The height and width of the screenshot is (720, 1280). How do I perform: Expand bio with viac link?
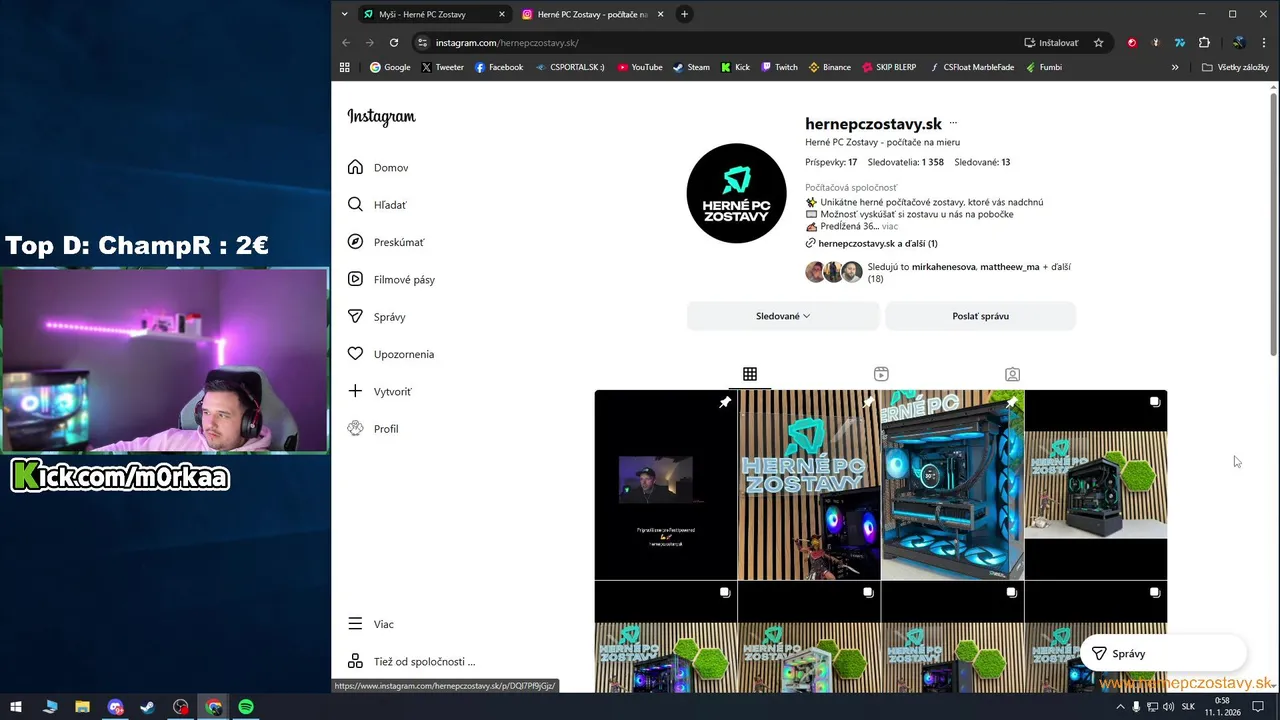[890, 227]
